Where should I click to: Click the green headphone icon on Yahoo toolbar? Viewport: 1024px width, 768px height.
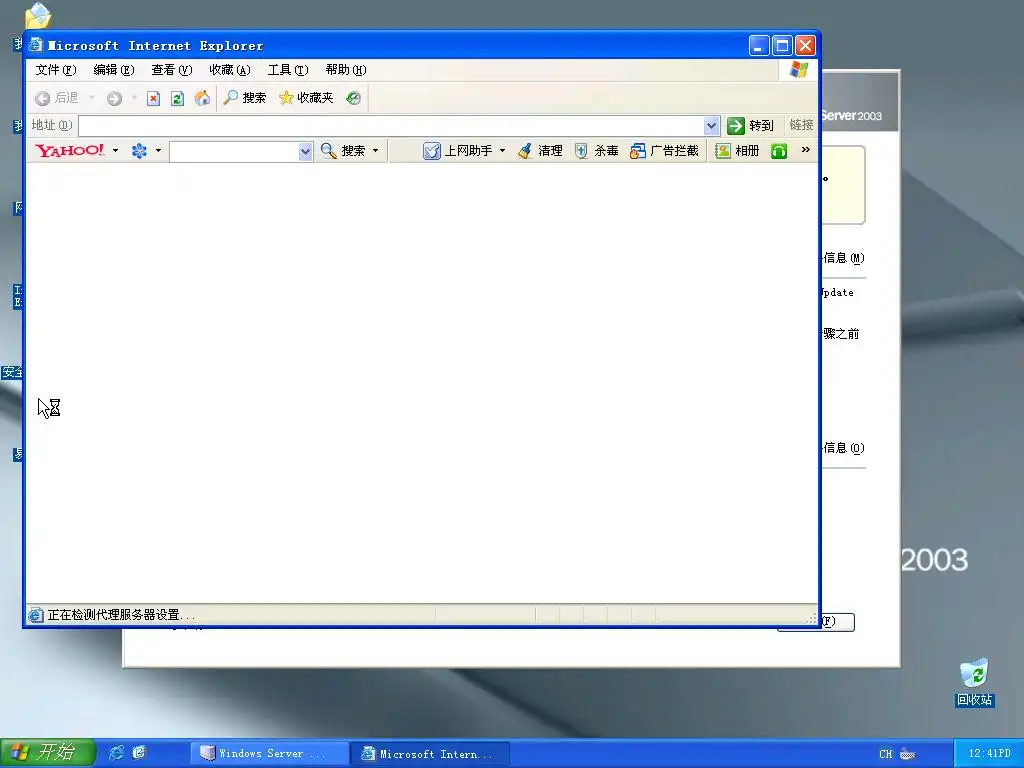[x=779, y=152]
